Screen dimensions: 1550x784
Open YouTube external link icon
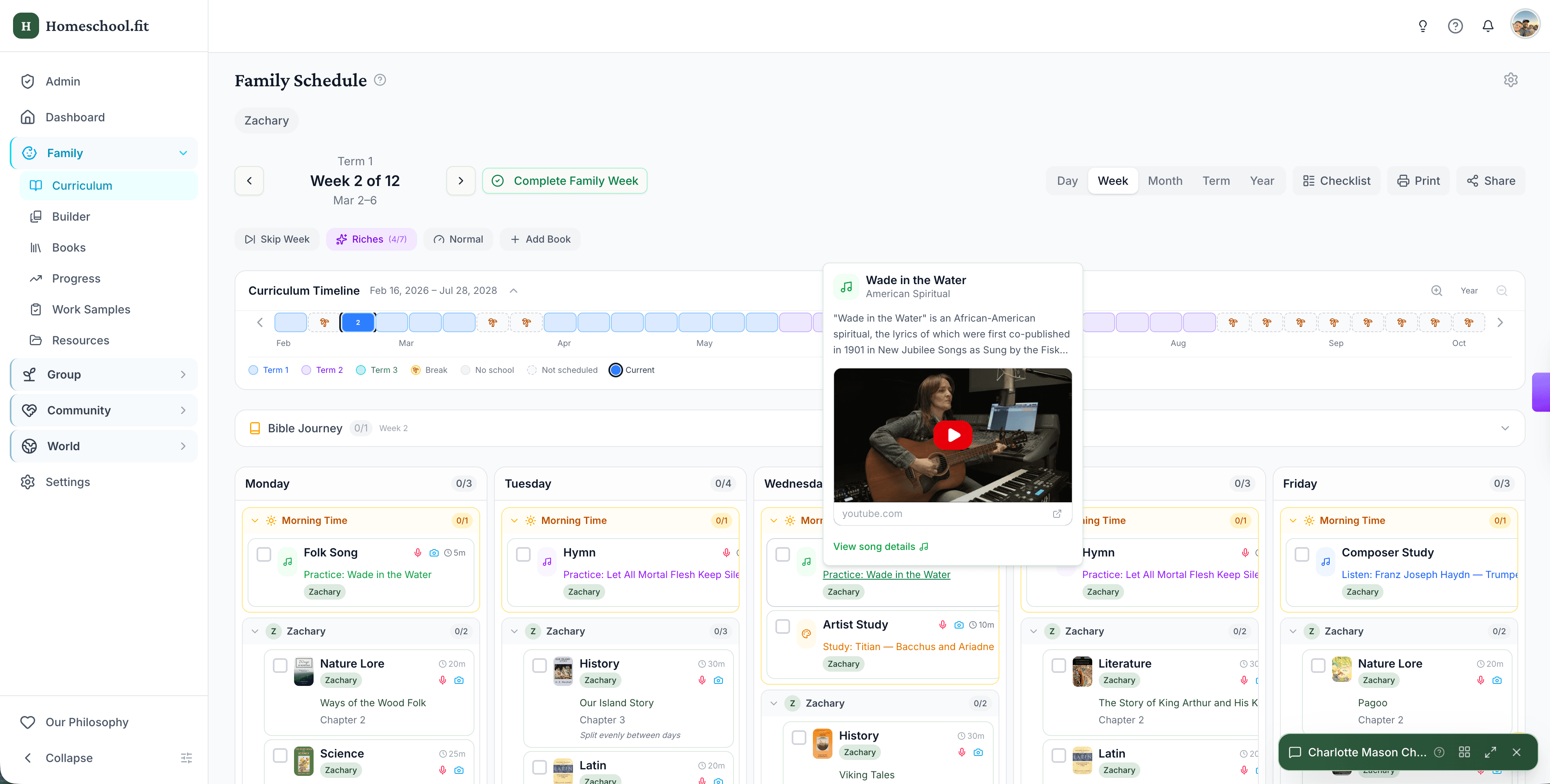point(1056,513)
